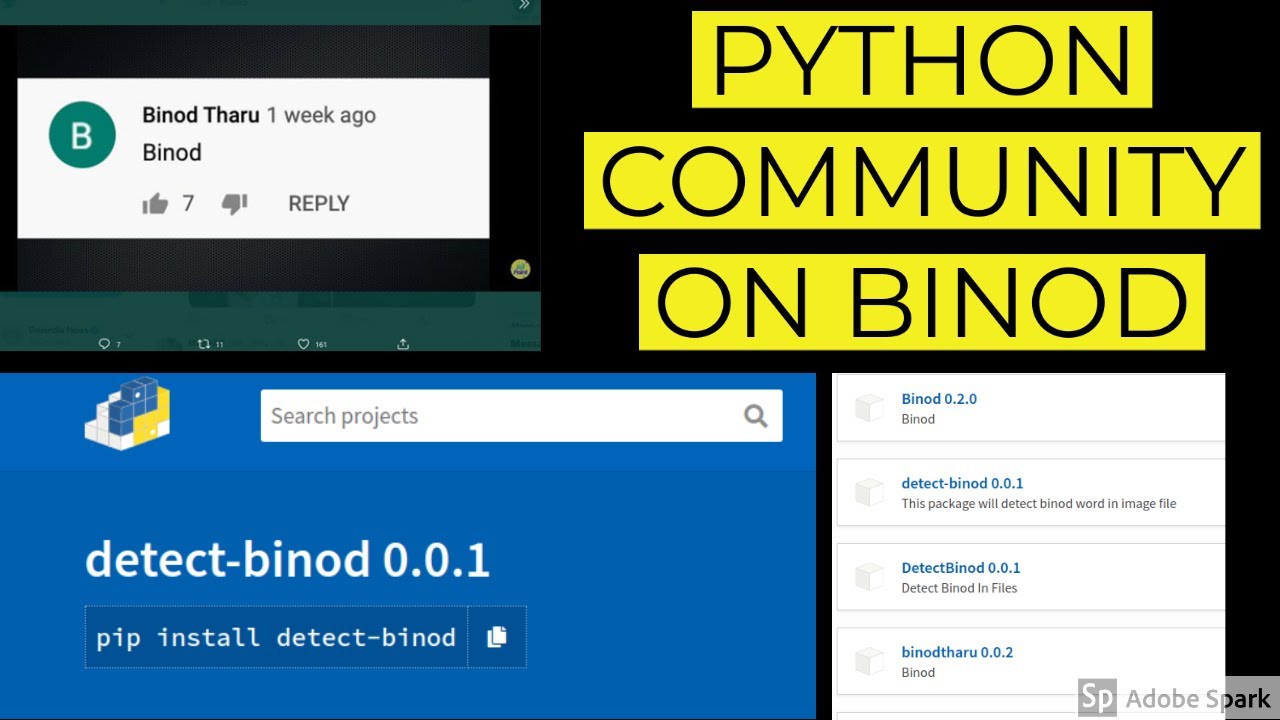This screenshot has height=720, width=1280.
Task: Select the pip install detect-binod text
Action: pos(276,637)
